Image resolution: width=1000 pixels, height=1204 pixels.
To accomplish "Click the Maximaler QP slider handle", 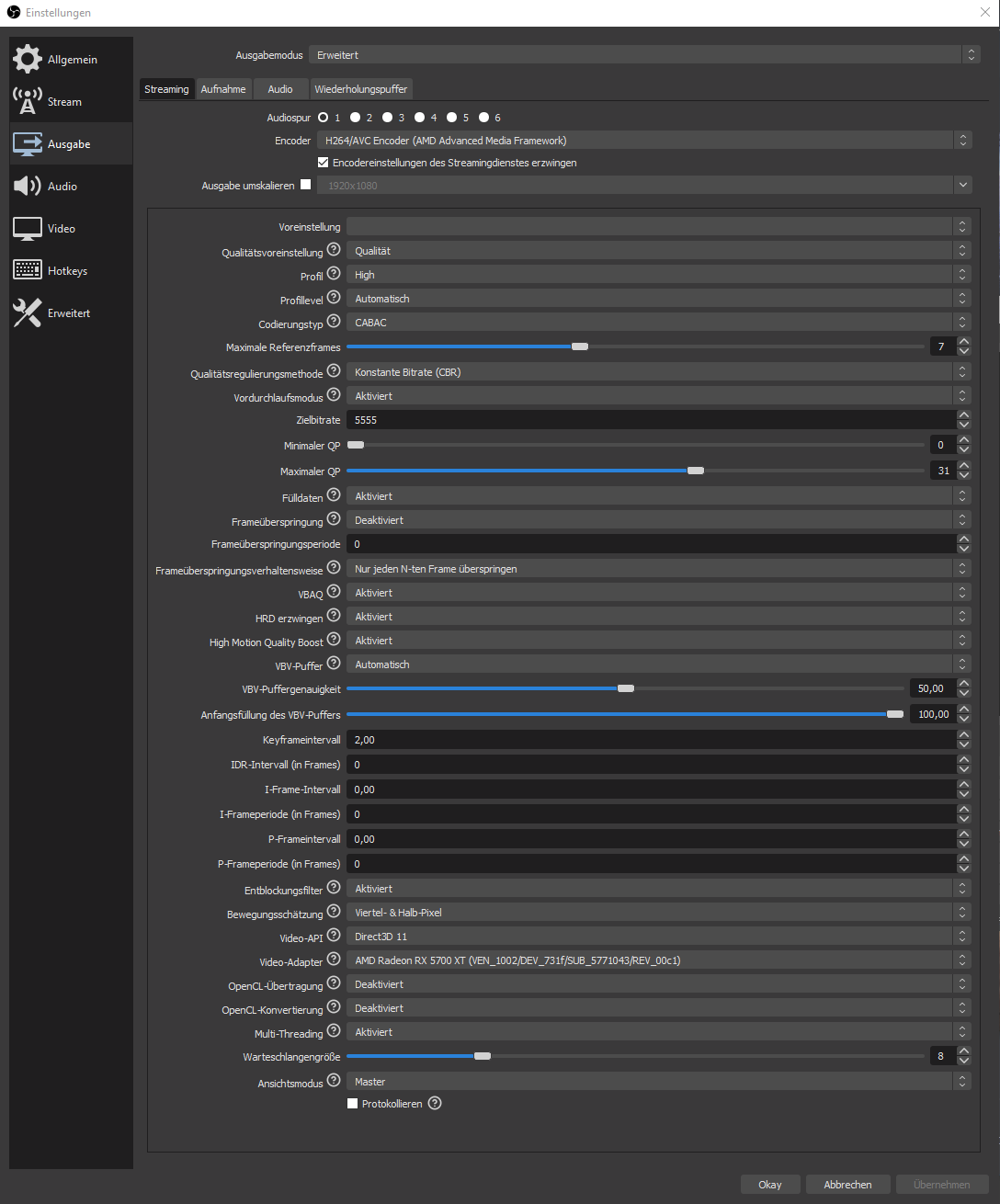I will (696, 471).
